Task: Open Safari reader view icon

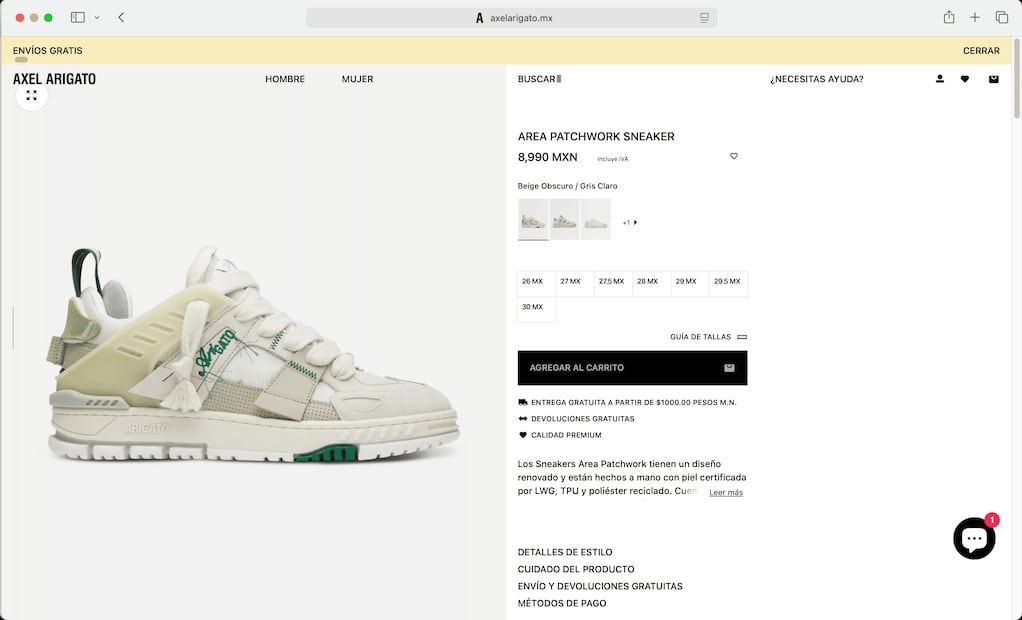Action: tap(704, 18)
